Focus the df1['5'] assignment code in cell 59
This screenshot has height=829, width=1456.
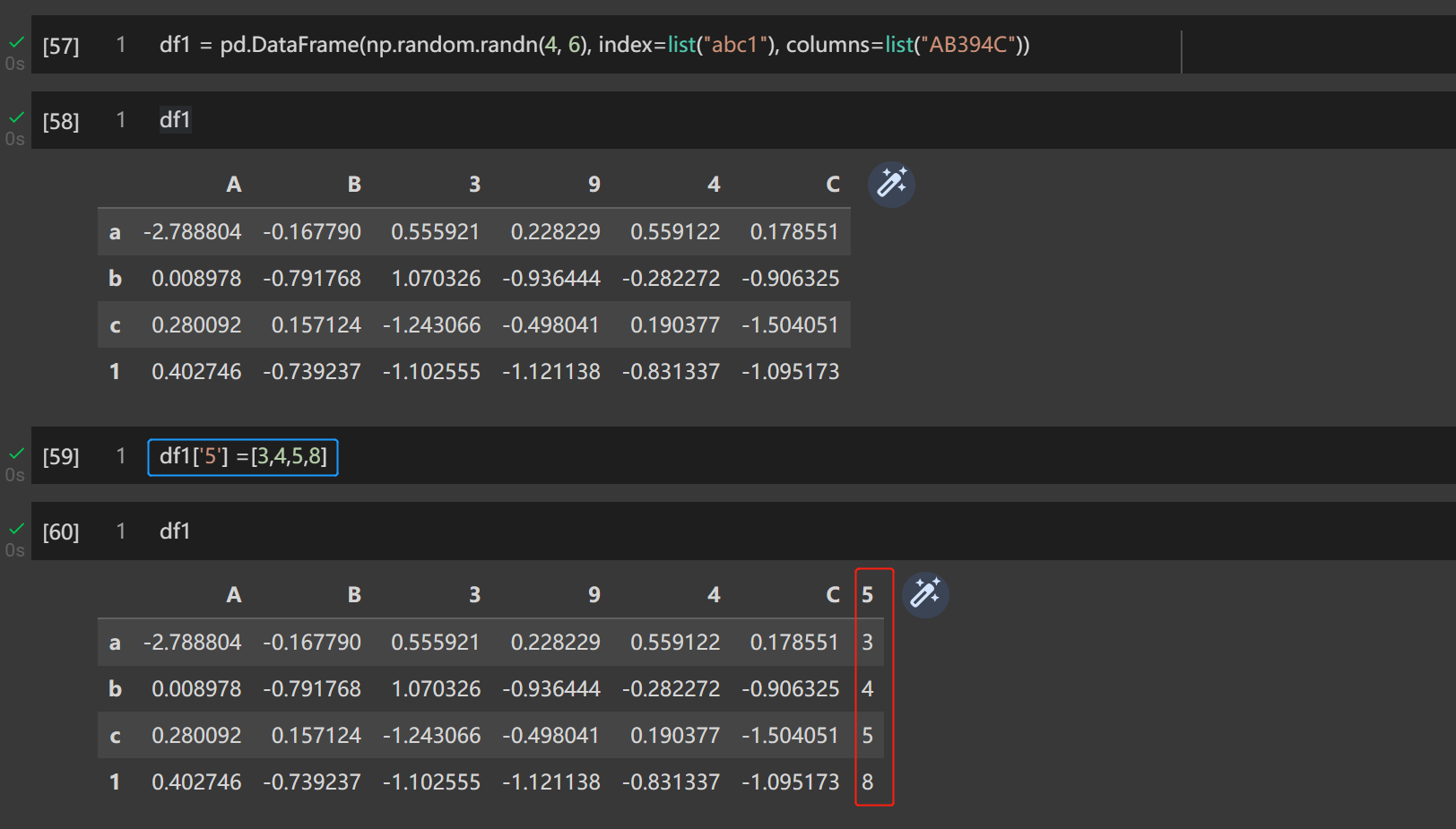[x=243, y=456]
